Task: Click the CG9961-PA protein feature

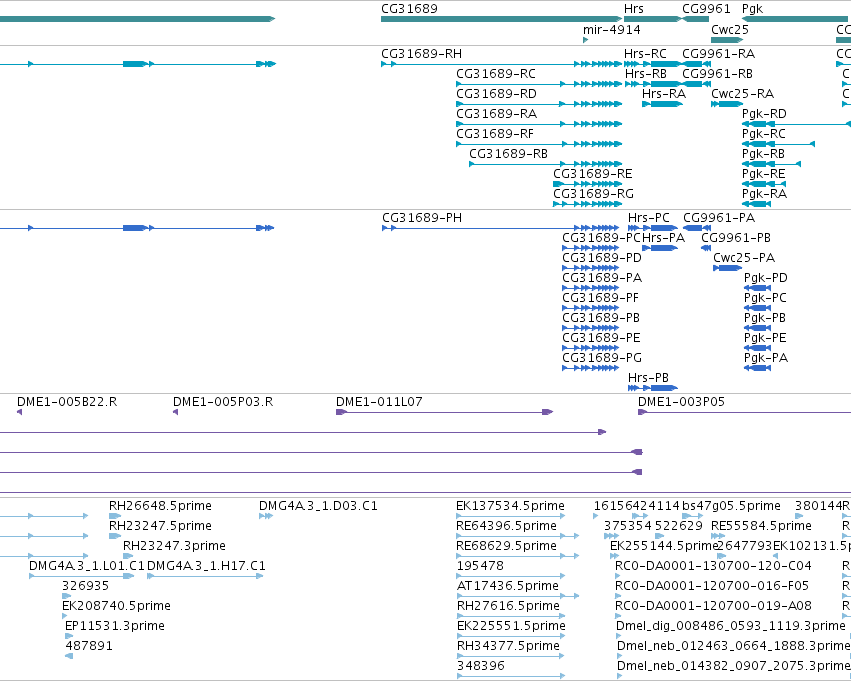Action: pos(697,228)
